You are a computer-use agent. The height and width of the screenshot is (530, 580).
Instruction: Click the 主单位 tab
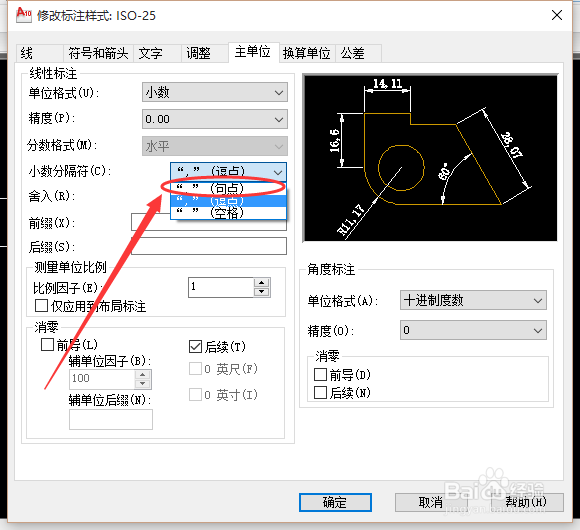point(253,52)
